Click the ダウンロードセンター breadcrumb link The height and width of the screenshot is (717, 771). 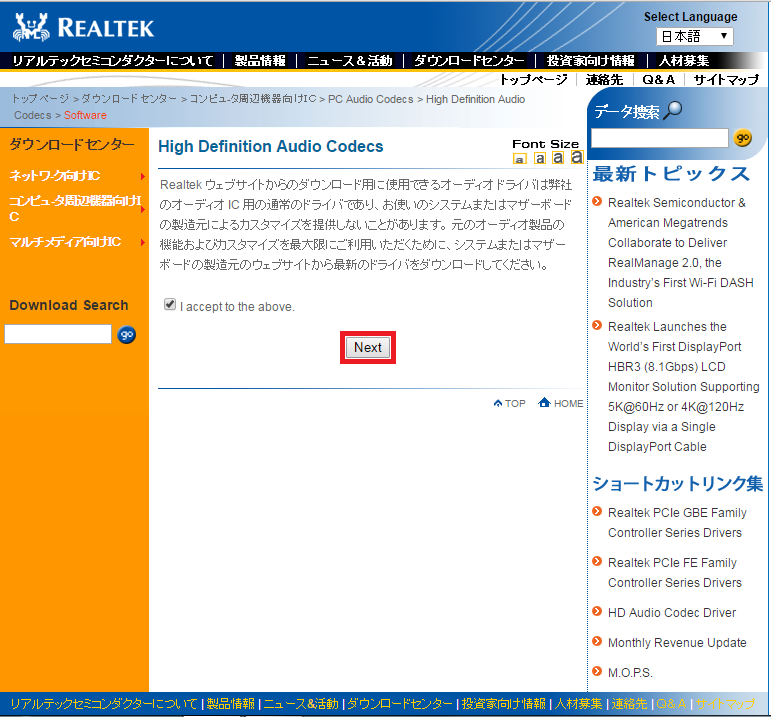coord(129,99)
